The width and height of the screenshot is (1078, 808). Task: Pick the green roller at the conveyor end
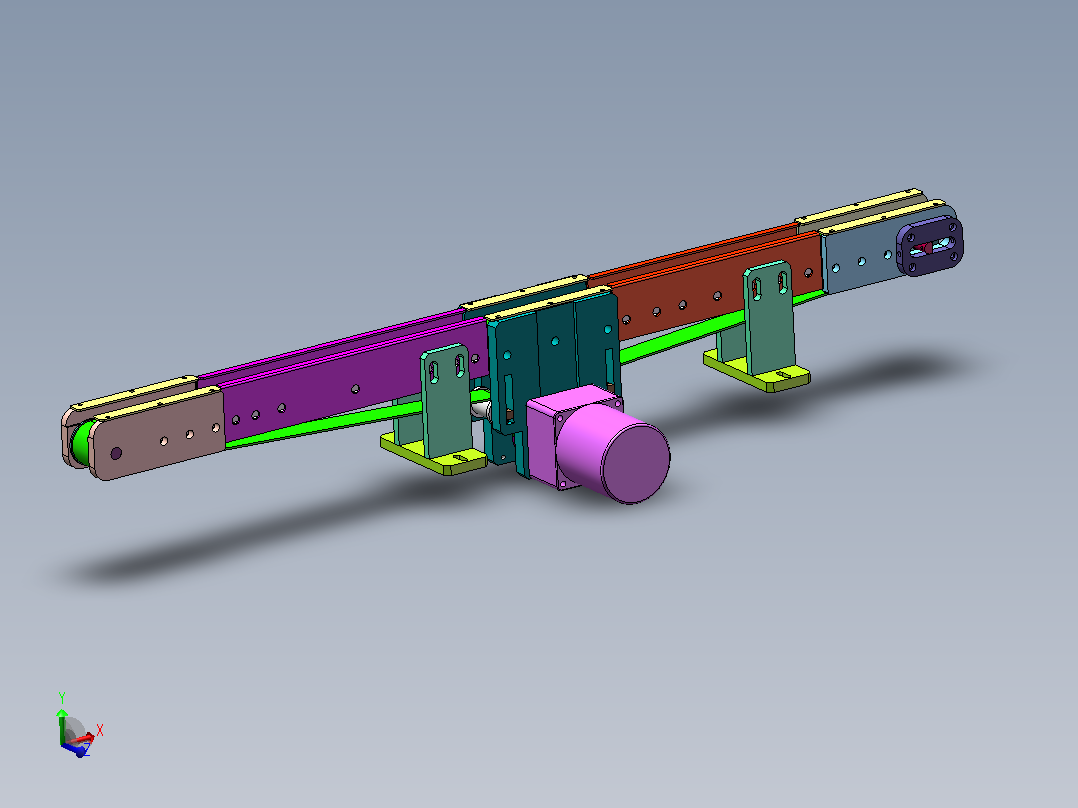pos(80,444)
